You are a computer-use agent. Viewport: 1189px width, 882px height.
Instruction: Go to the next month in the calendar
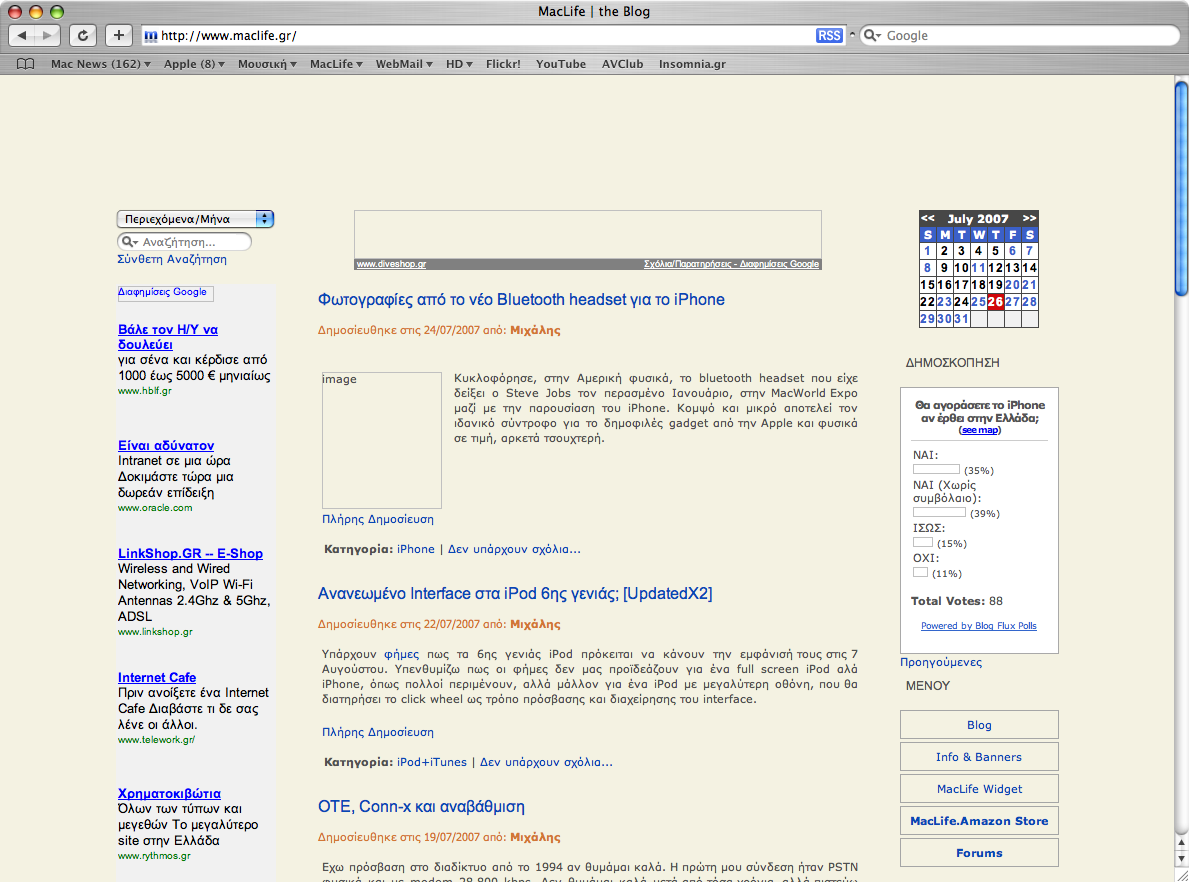1029,218
